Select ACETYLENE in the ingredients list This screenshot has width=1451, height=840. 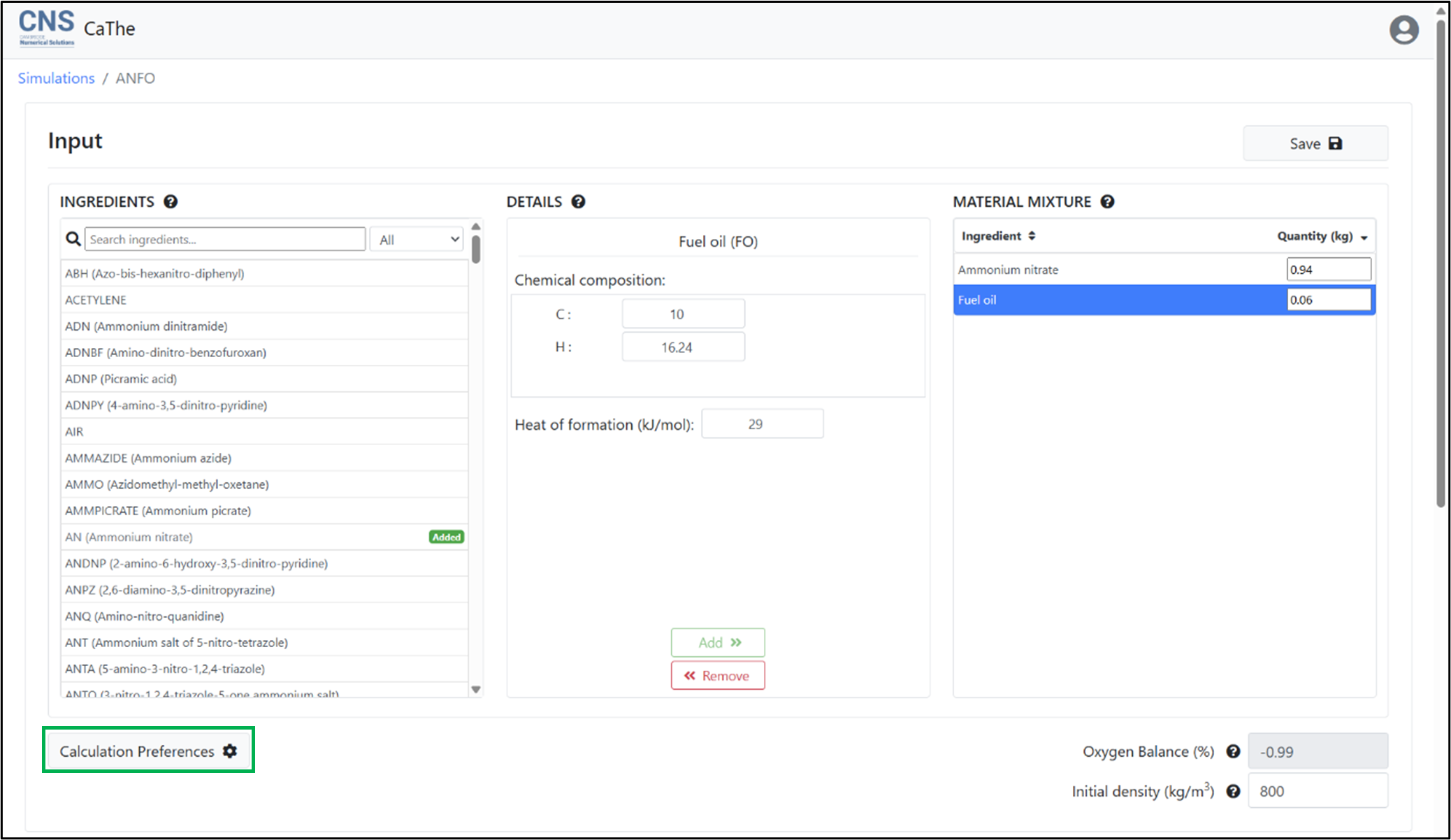coord(96,300)
